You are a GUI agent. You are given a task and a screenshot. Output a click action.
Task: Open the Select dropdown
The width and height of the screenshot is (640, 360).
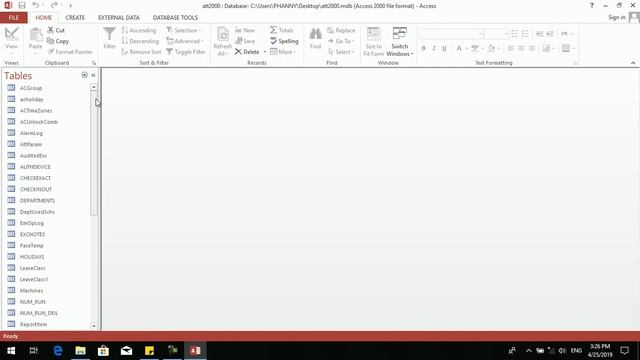click(341, 52)
